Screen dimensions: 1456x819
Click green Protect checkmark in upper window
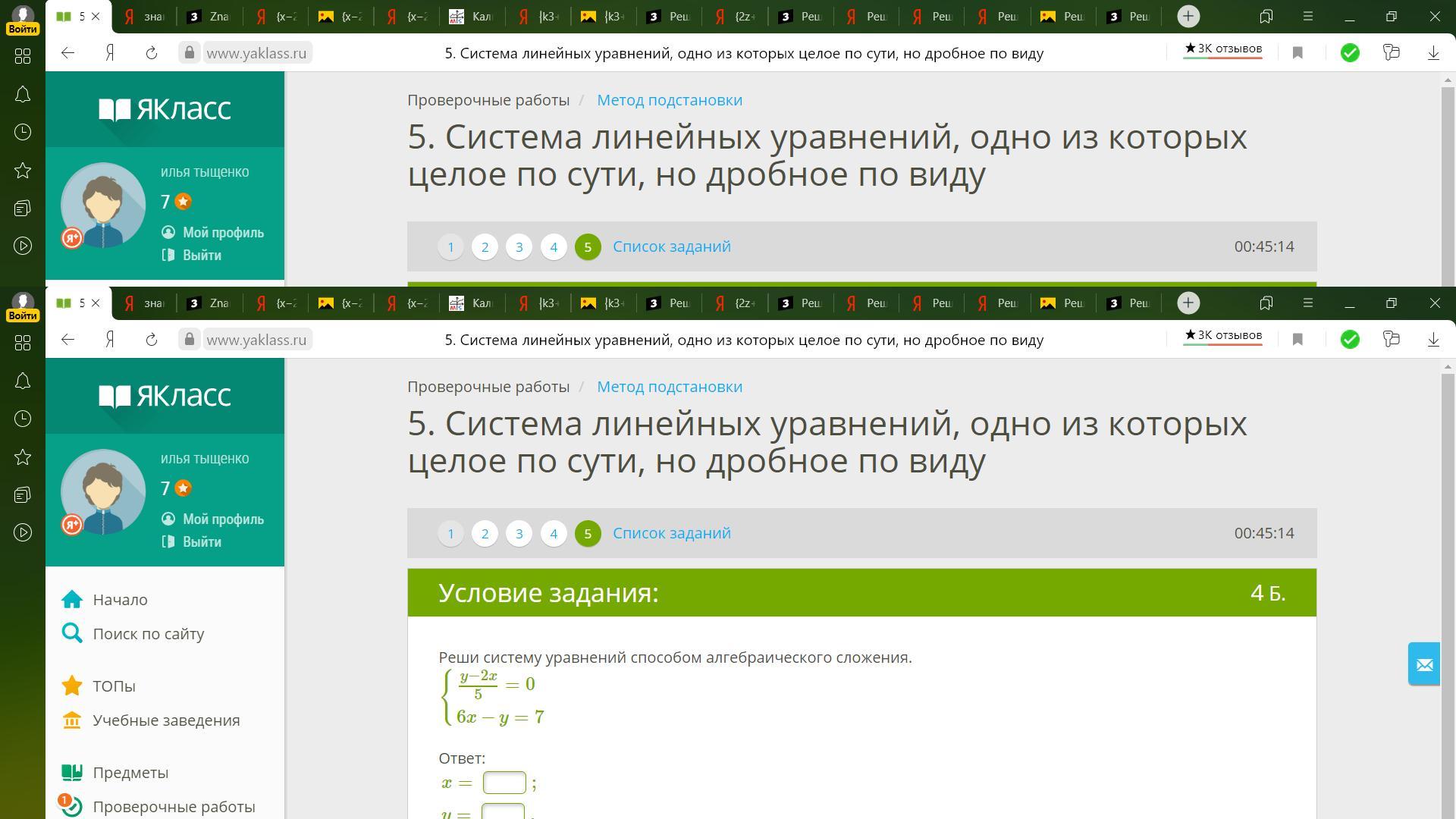tap(1350, 53)
